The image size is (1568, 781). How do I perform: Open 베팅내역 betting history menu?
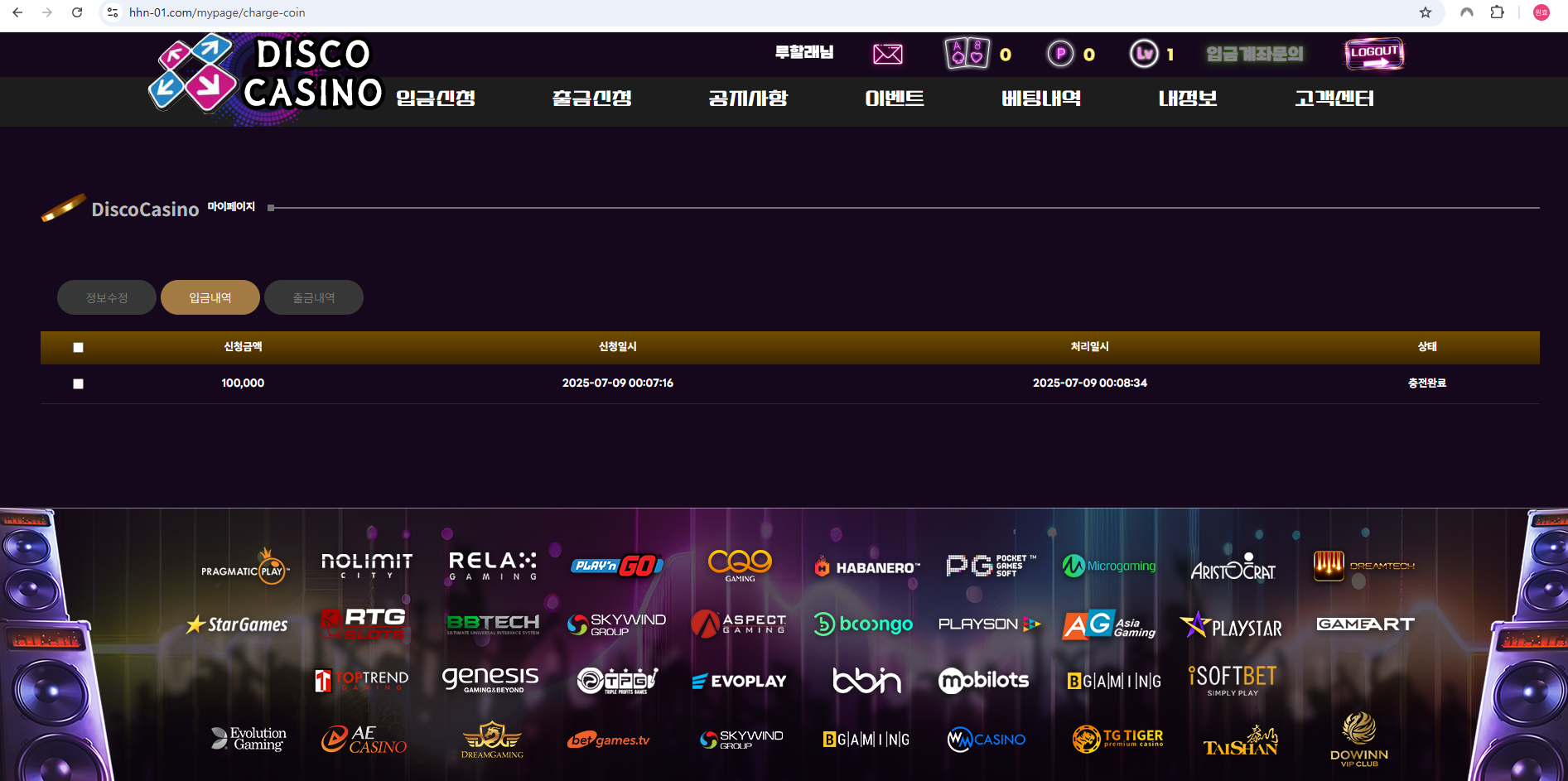pyautogui.click(x=1041, y=98)
